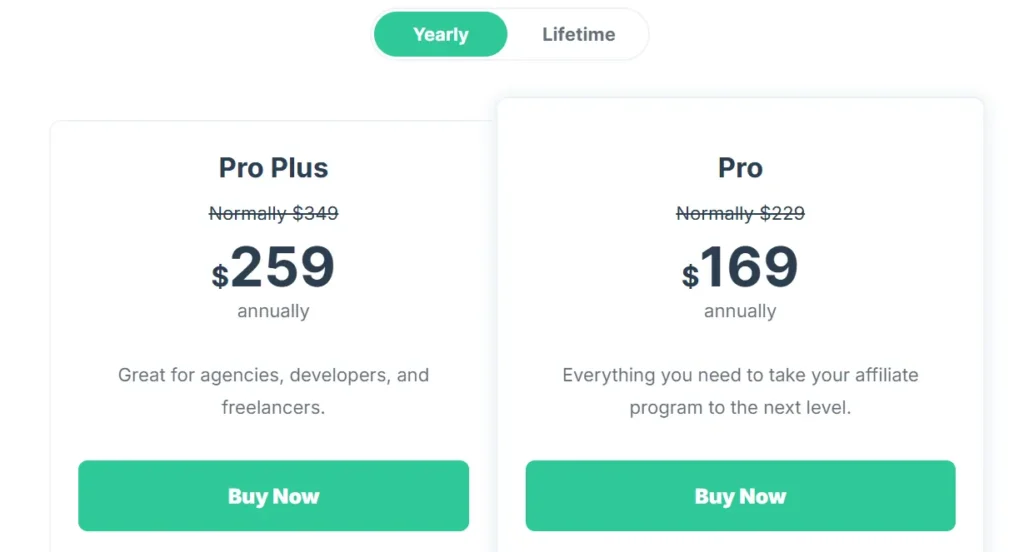Click the Pro Plus plan title
Image resolution: width=1024 pixels, height=552 pixels.
273,167
